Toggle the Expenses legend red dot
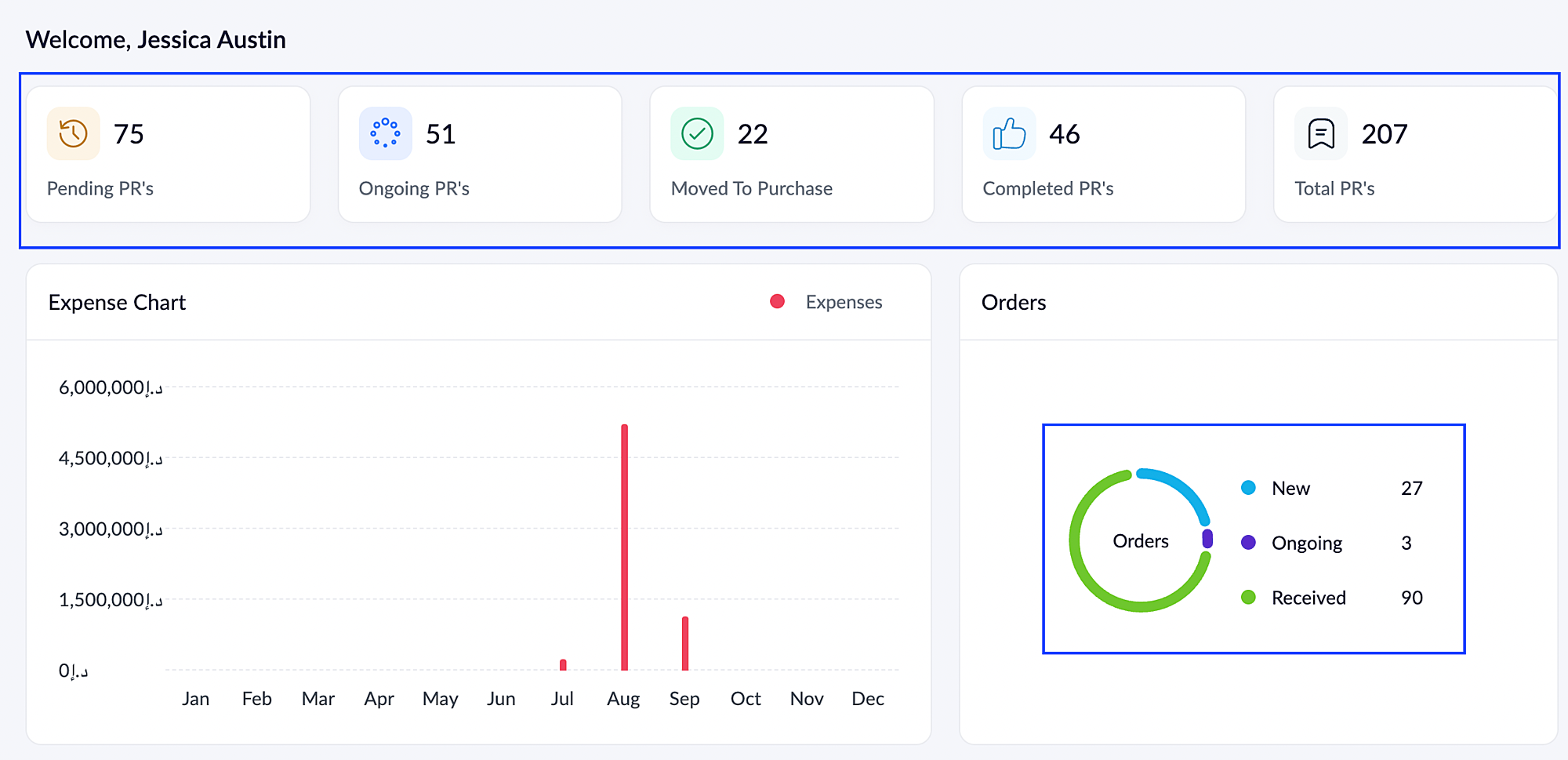 [777, 302]
